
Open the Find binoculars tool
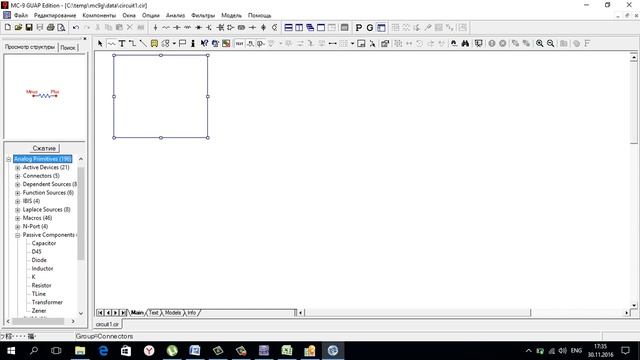click(465, 43)
